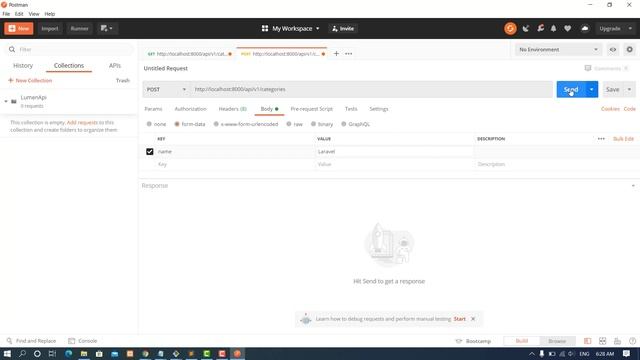Viewport: 640px width, 360px height.
Task: Click the sidebar Filter search field
Action: pyautogui.click(x=69, y=49)
